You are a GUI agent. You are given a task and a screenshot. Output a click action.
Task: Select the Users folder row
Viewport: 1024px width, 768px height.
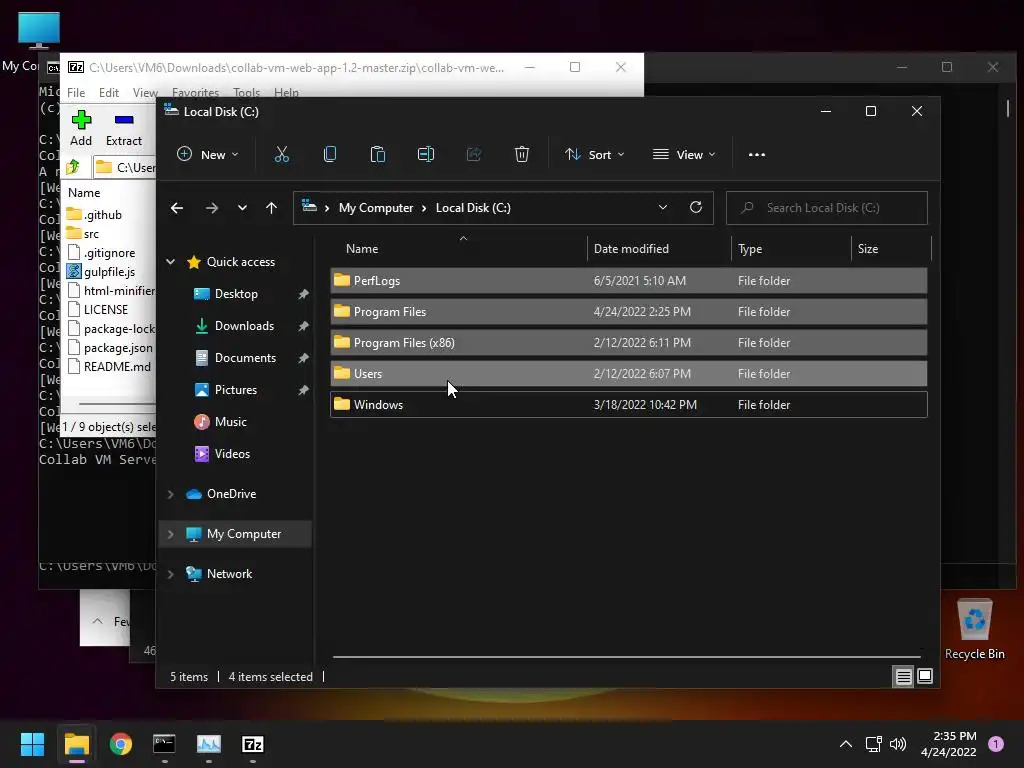629,374
